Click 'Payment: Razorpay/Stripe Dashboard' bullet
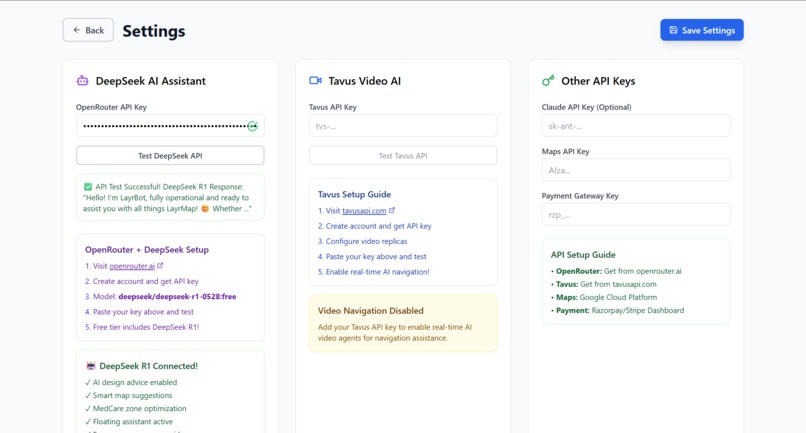 coord(617,311)
